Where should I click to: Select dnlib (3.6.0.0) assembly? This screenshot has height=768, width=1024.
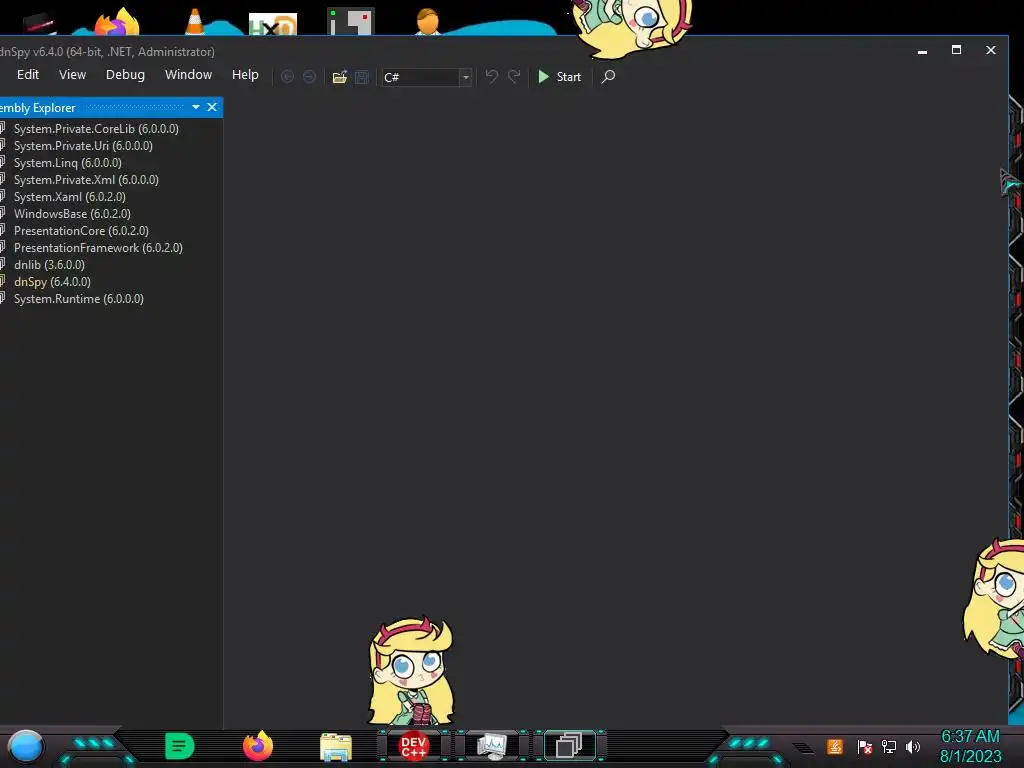49,264
